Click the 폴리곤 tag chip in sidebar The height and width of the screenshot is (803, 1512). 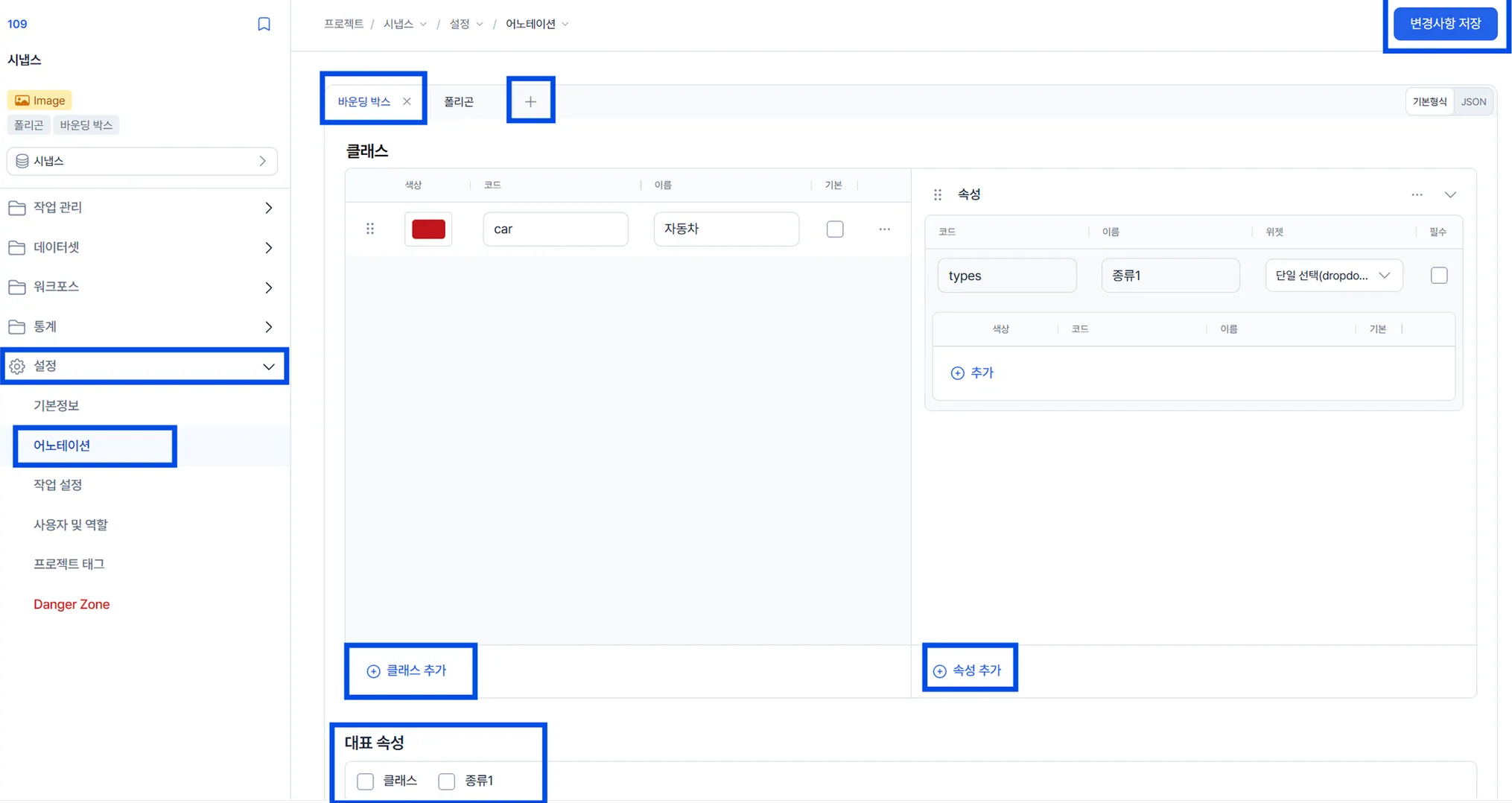tap(28, 125)
